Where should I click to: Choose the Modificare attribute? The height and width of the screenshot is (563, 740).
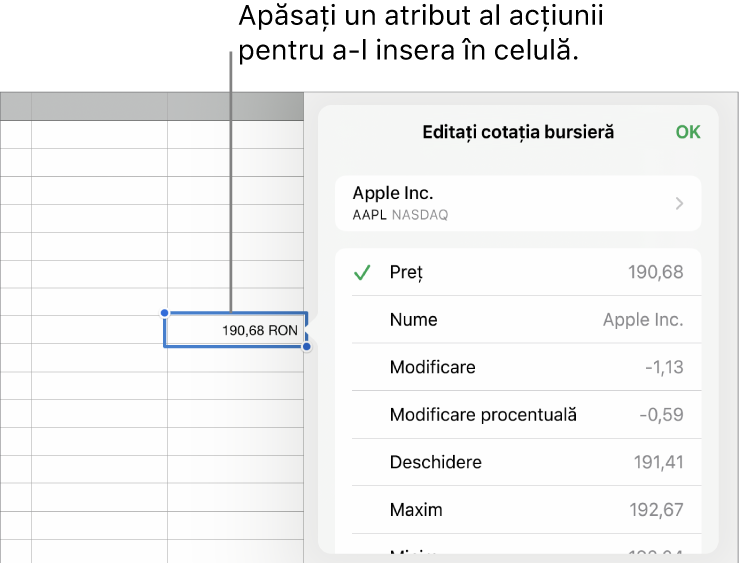pos(432,367)
